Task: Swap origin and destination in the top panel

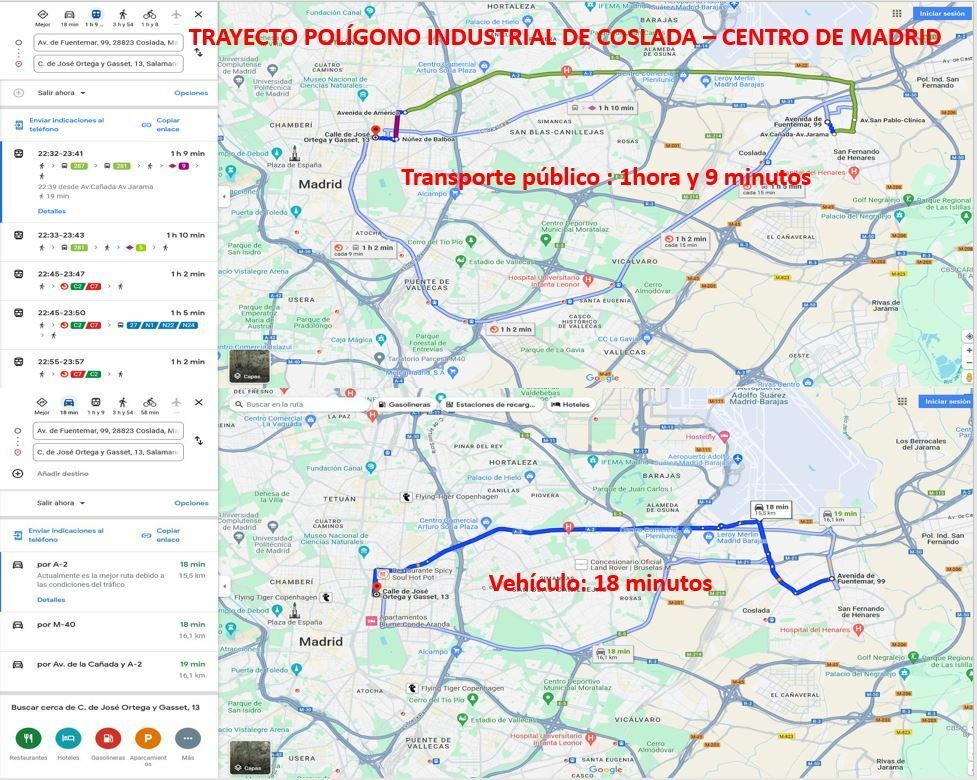Action: click(199, 53)
